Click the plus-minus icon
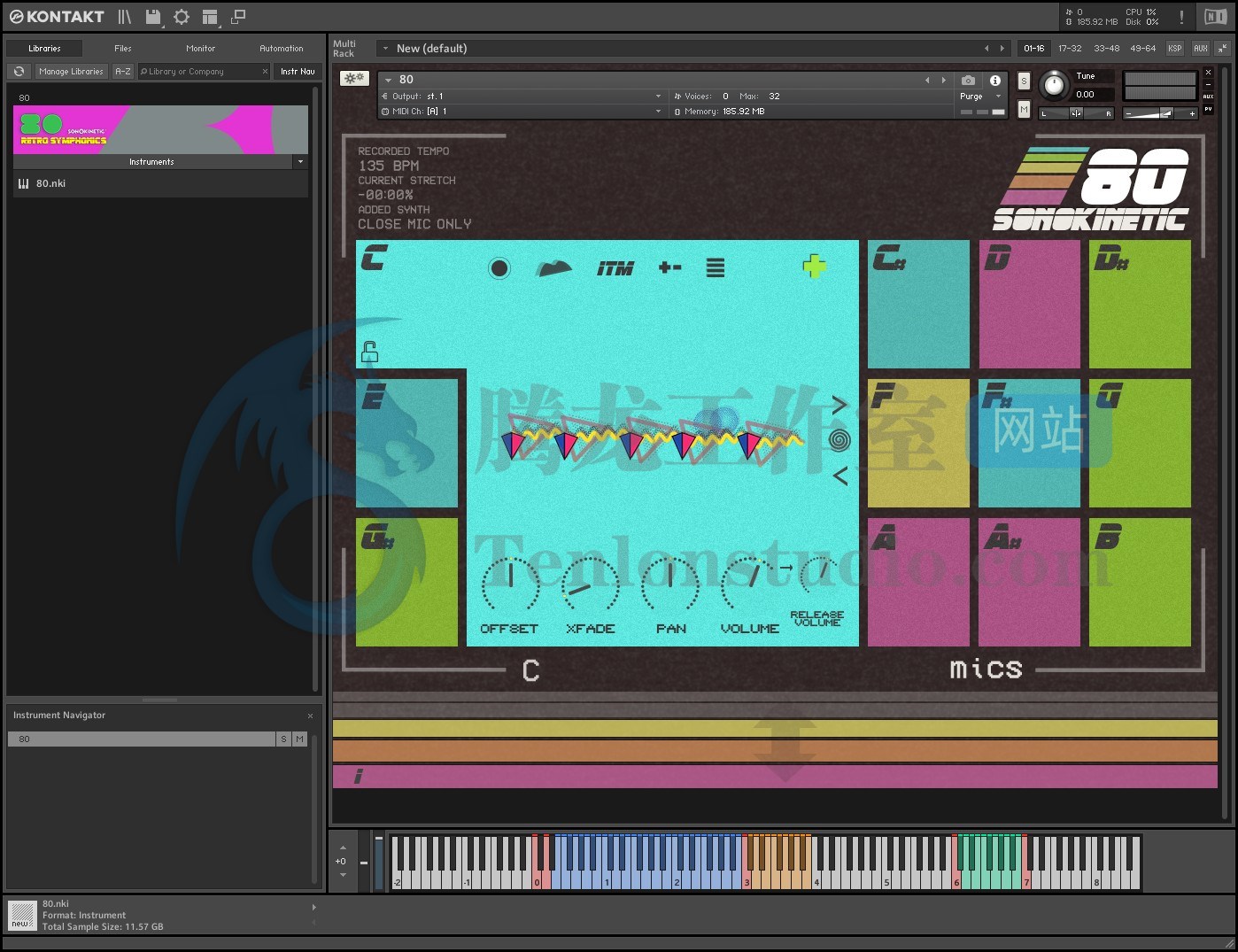Viewport: 1238px width, 952px height. point(670,267)
